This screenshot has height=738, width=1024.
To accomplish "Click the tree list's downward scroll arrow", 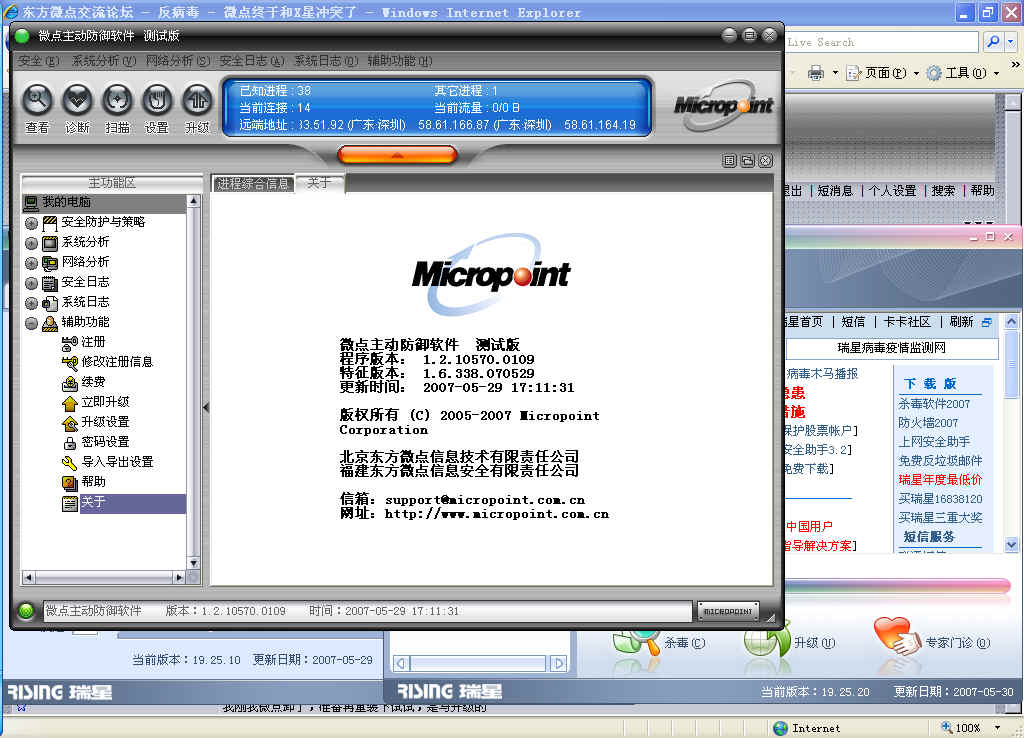I will [193, 563].
